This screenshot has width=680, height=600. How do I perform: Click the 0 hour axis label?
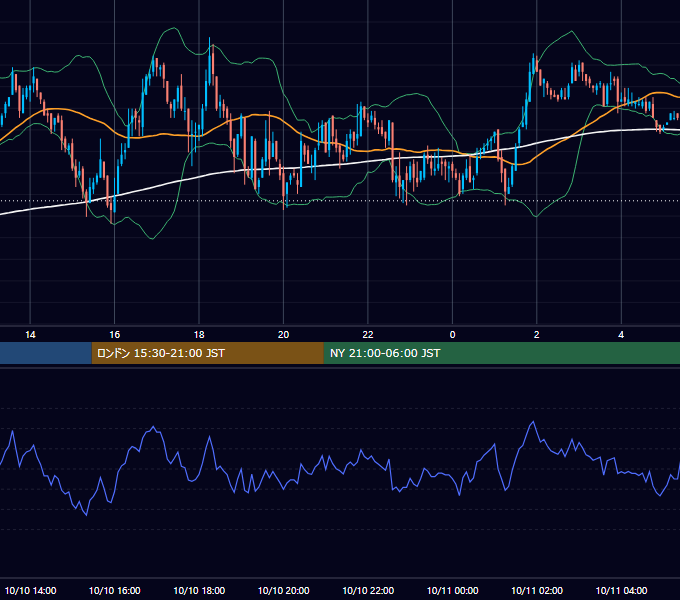(x=452, y=335)
